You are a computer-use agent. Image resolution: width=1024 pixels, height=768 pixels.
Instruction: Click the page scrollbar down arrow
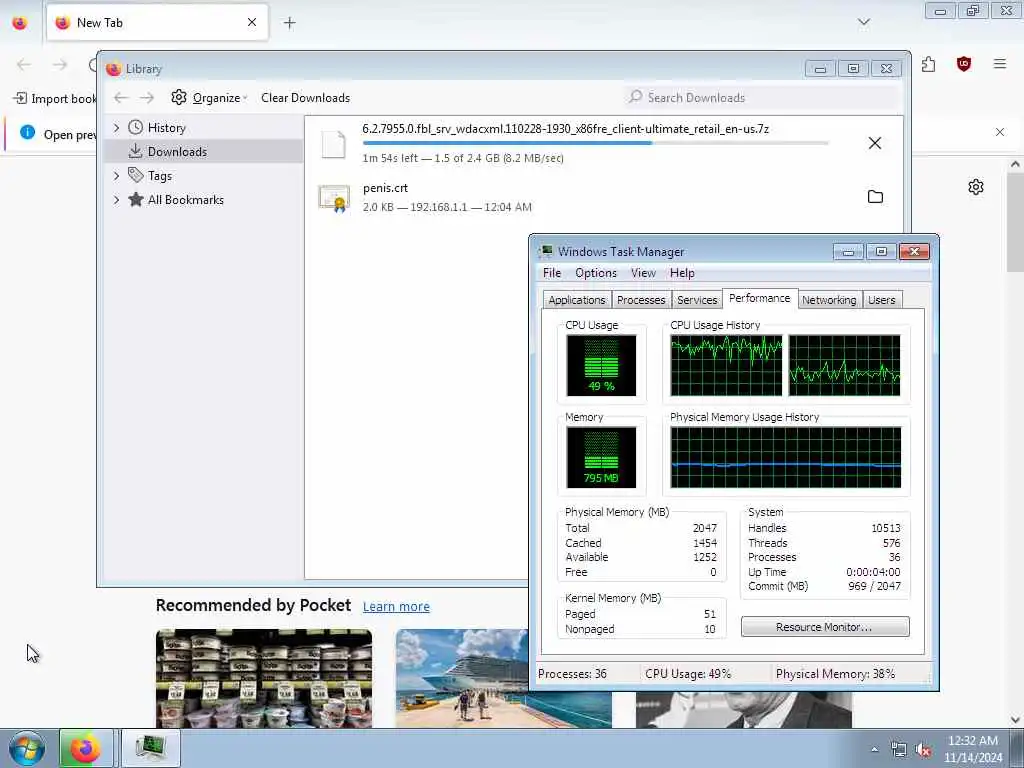(x=1015, y=720)
